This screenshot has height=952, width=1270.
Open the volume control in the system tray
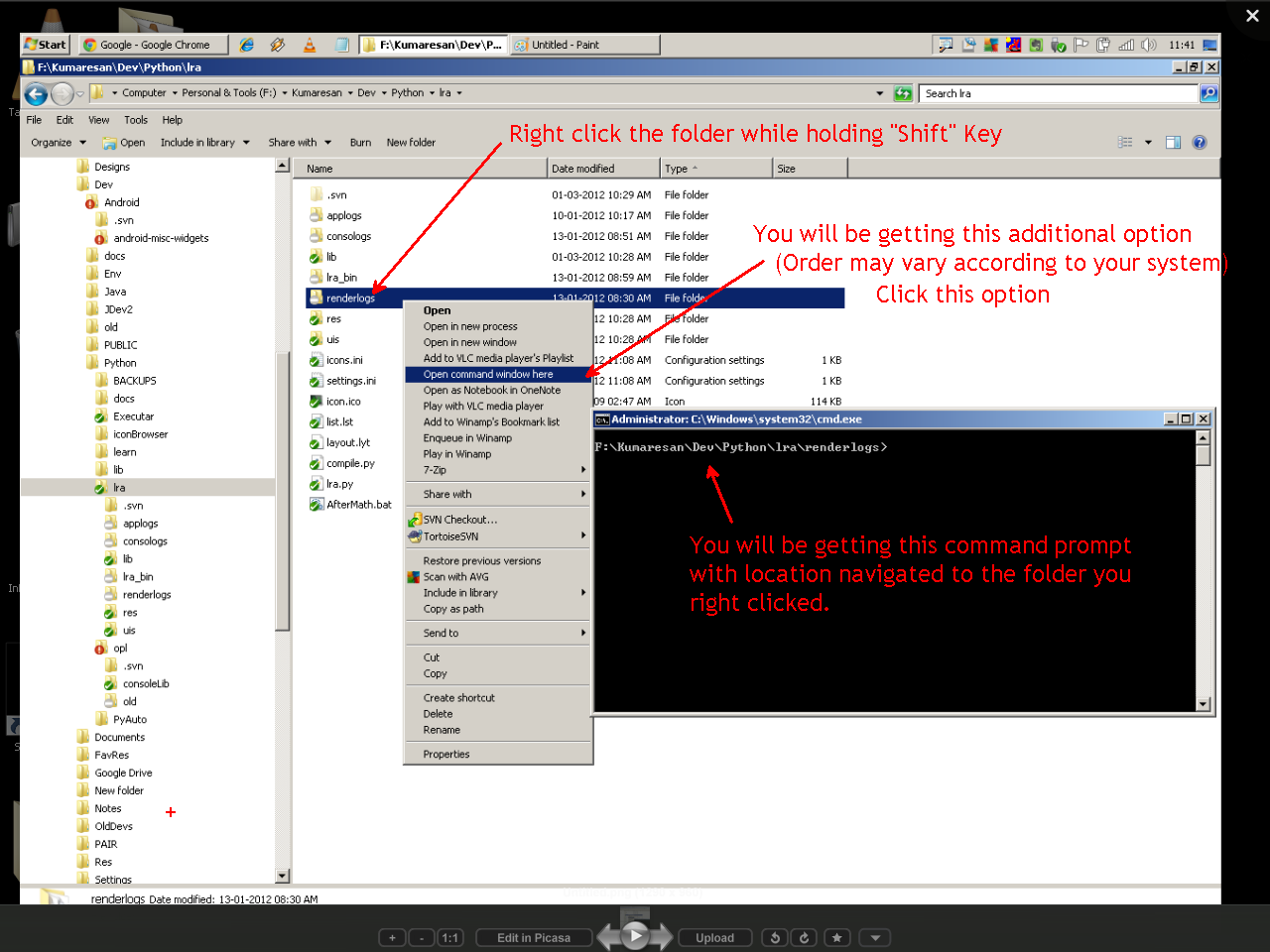tap(1149, 45)
